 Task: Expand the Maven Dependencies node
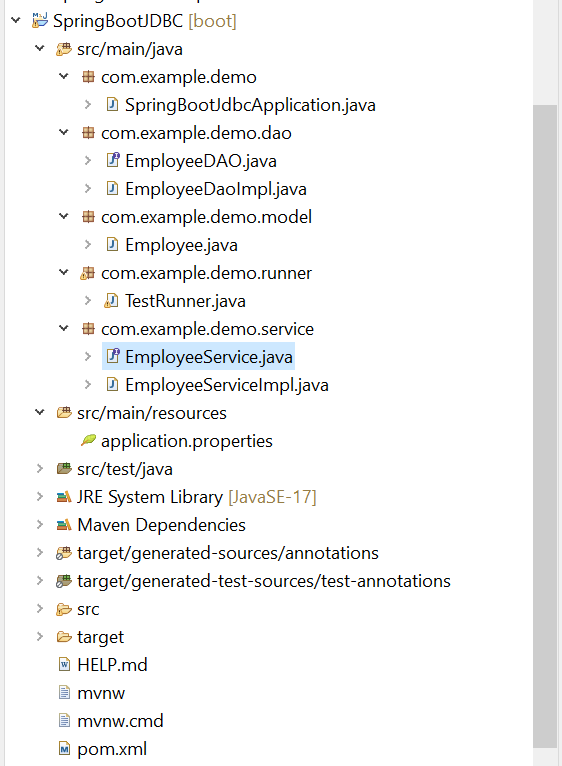pos(40,525)
